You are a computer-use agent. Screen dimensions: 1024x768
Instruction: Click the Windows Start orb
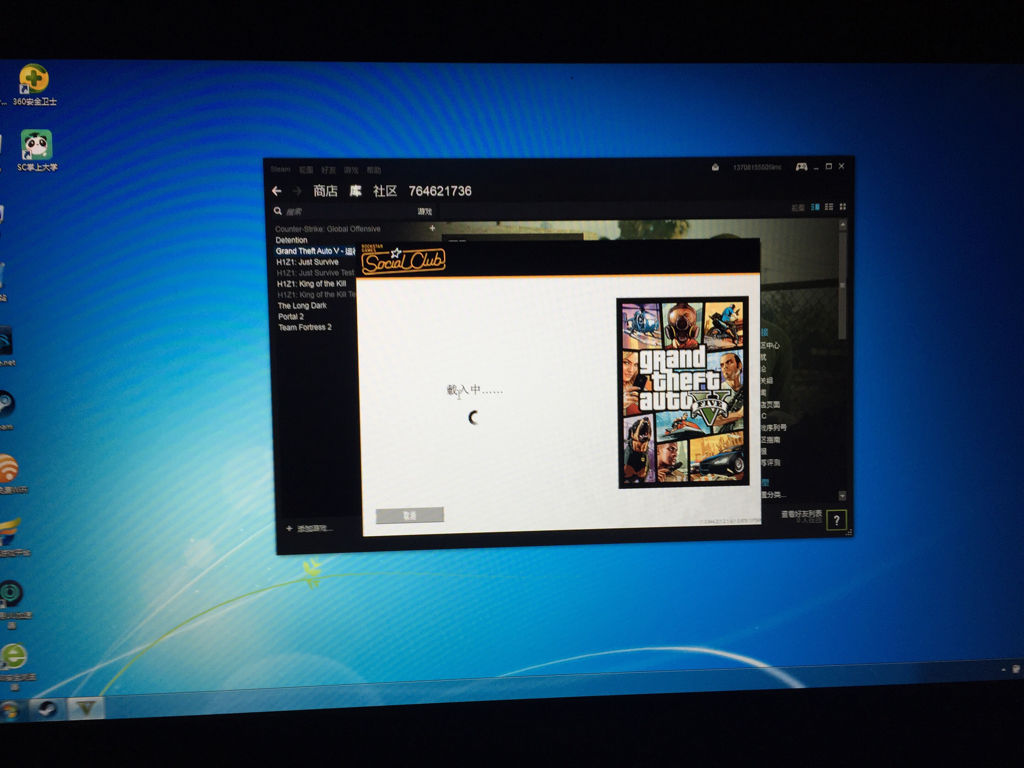click(9, 711)
